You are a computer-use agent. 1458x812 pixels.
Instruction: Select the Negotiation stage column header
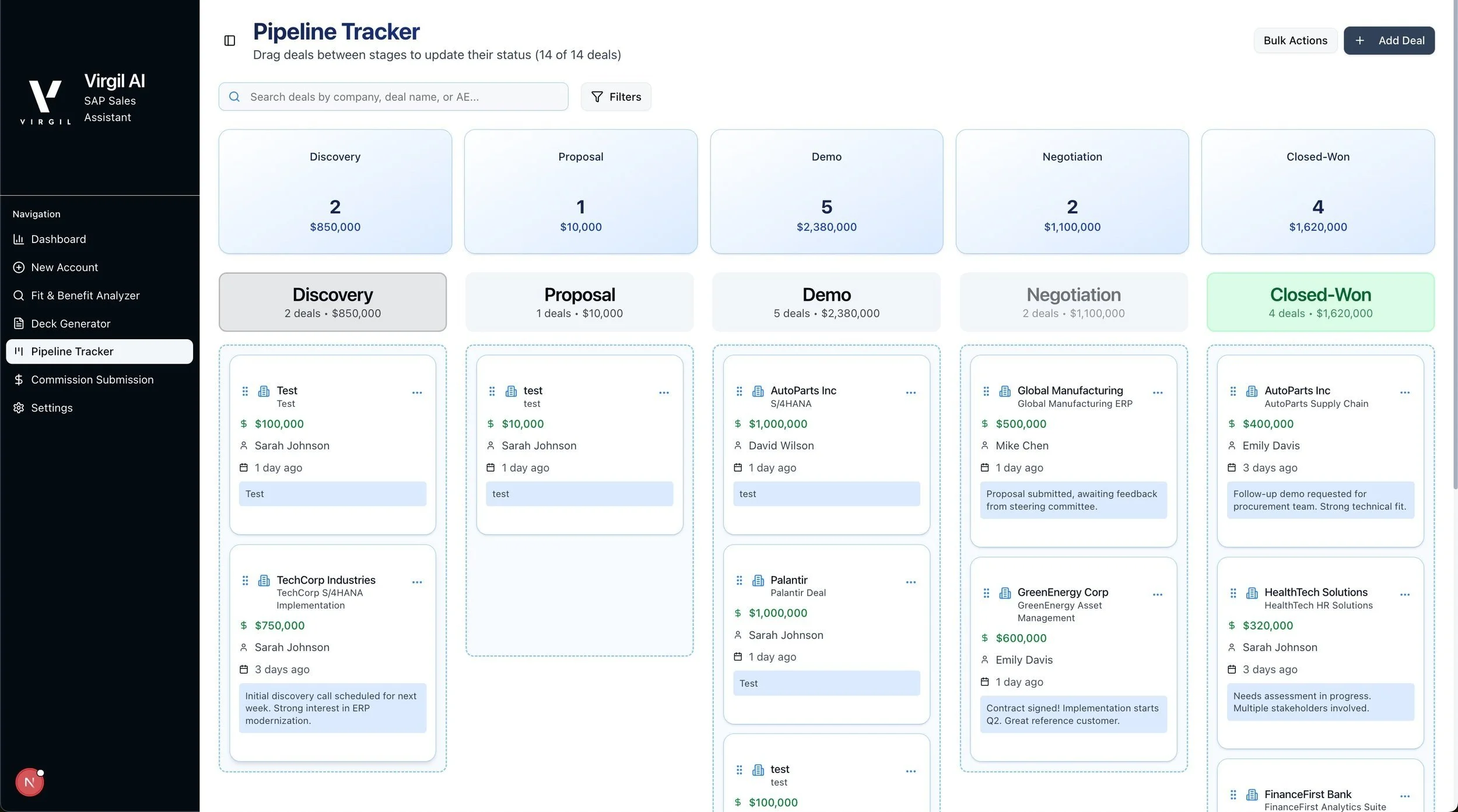pos(1074,302)
